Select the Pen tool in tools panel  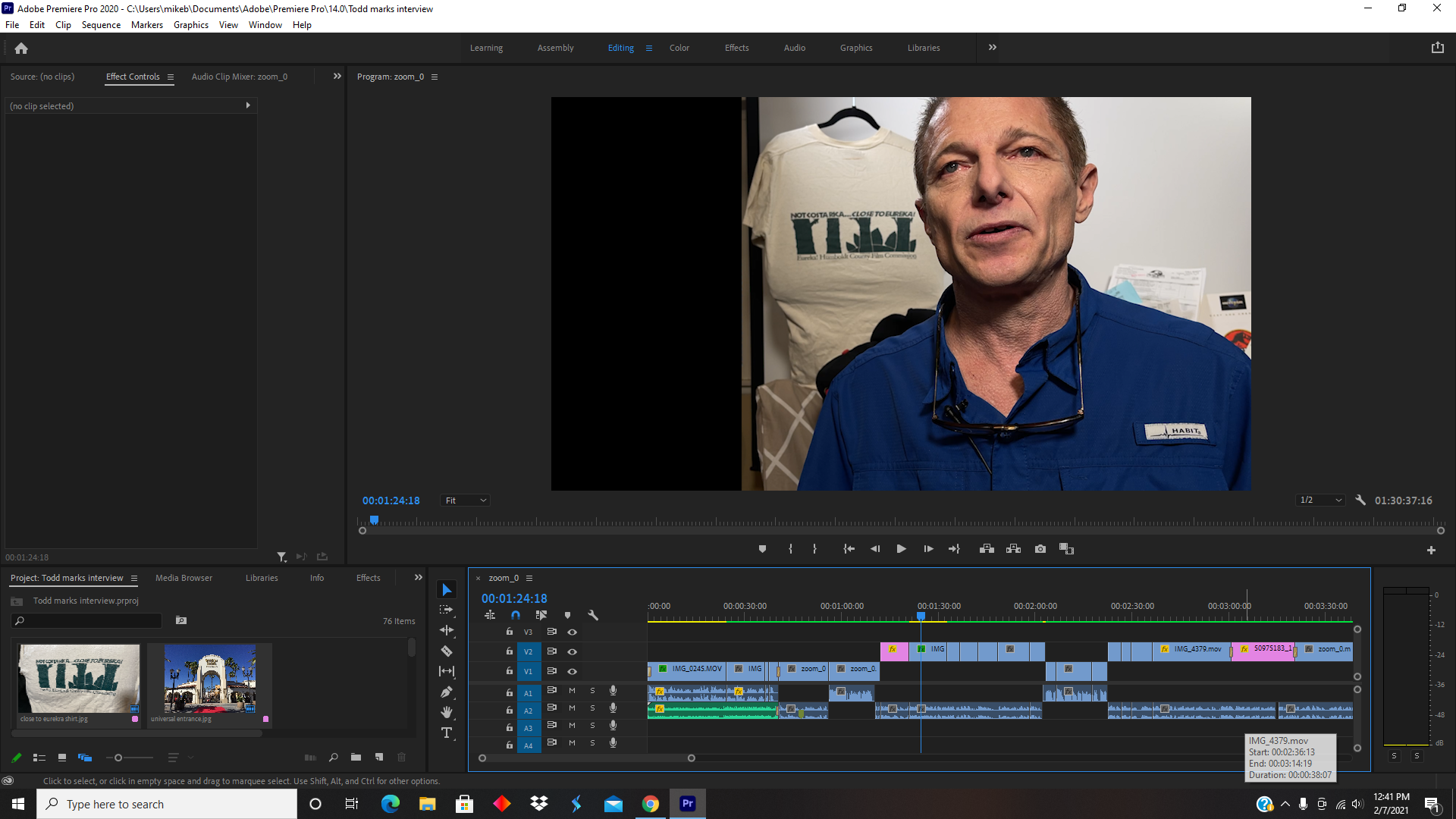(447, 692)
